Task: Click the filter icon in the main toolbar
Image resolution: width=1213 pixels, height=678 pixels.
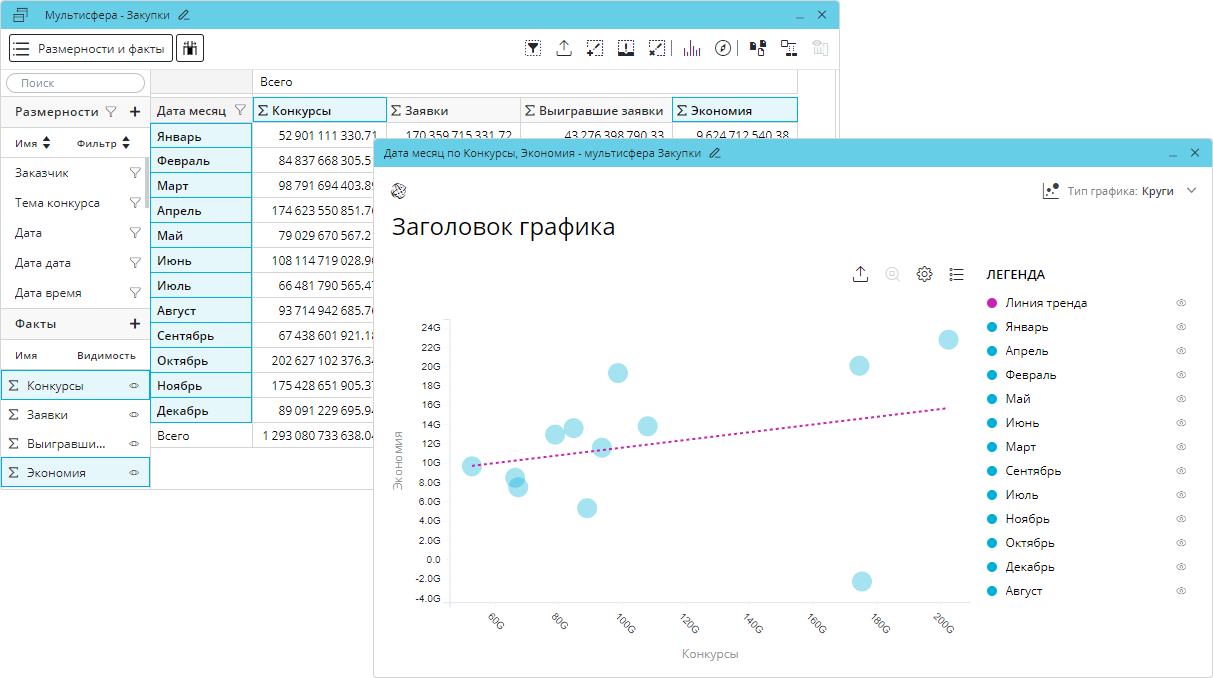Action: 533,48
